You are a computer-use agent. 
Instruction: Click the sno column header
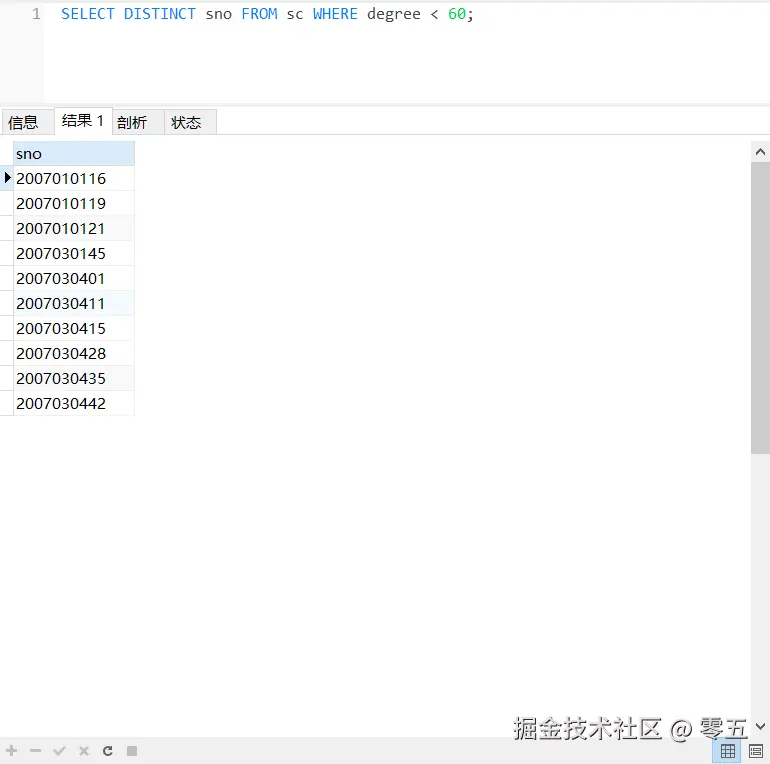tap(74, 154)
